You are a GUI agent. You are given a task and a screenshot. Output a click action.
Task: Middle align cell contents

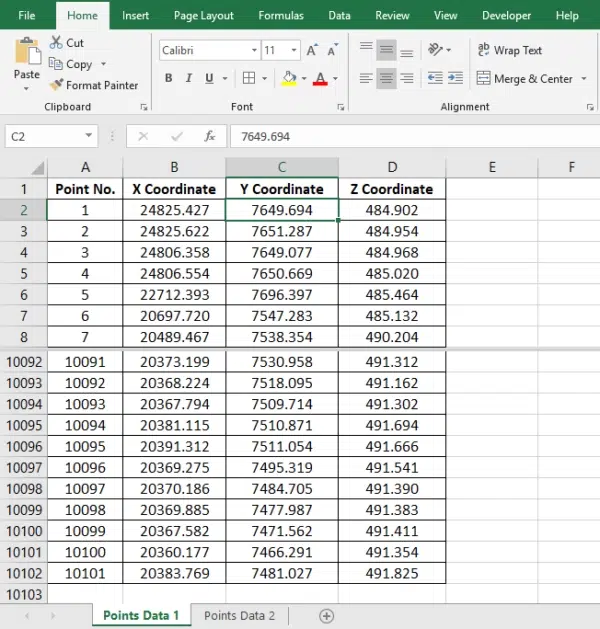tap(386, 50)
